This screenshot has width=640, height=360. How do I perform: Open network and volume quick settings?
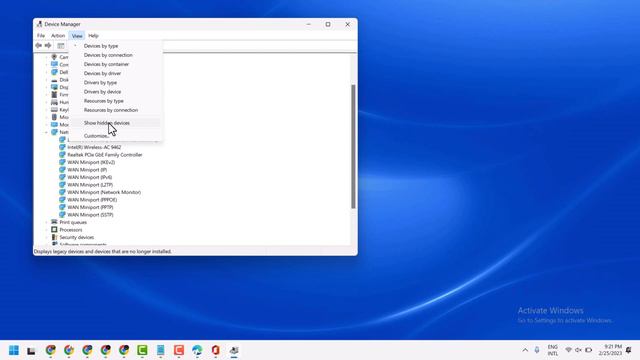(578, 350)
